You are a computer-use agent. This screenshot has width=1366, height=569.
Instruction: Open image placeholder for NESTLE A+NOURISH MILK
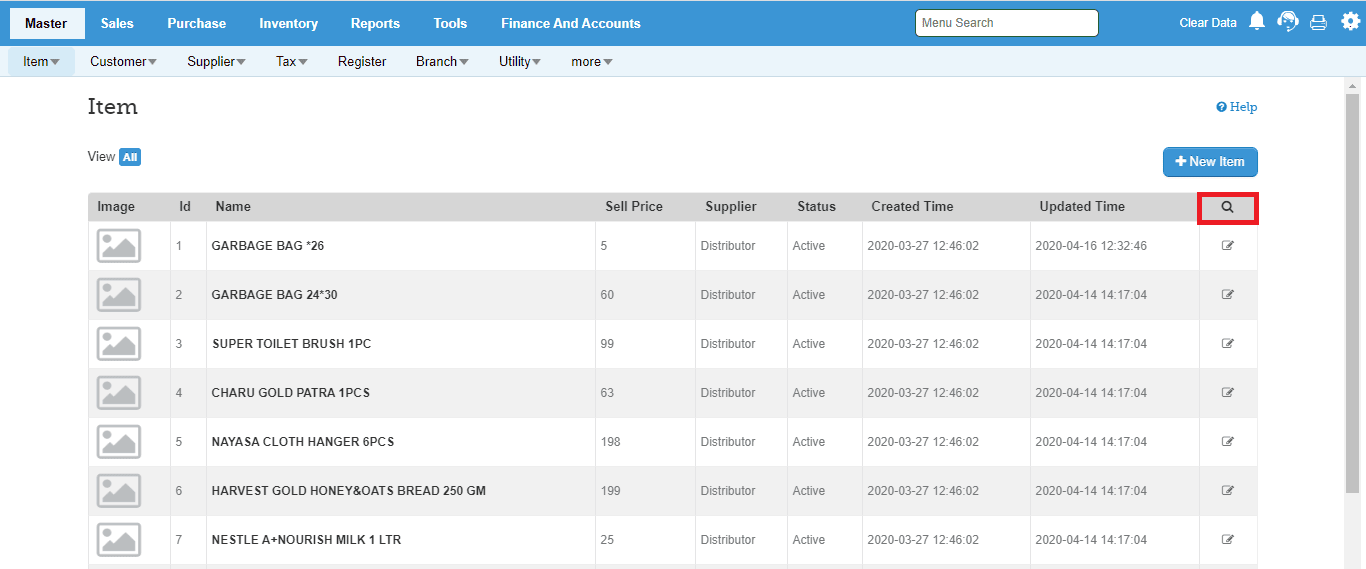[x=119, y=540]
